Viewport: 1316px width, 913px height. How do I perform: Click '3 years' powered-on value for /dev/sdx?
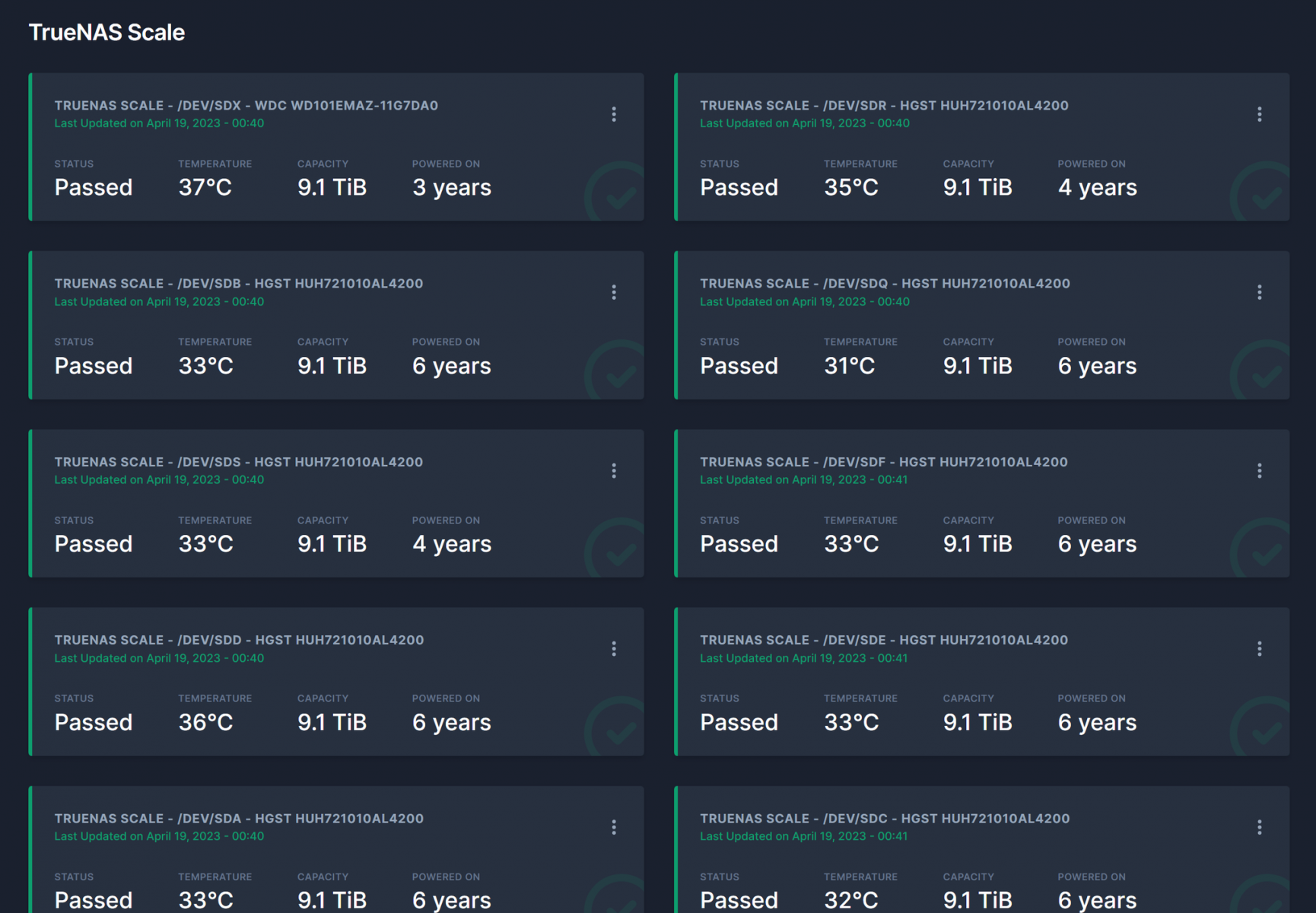(452, 188)
